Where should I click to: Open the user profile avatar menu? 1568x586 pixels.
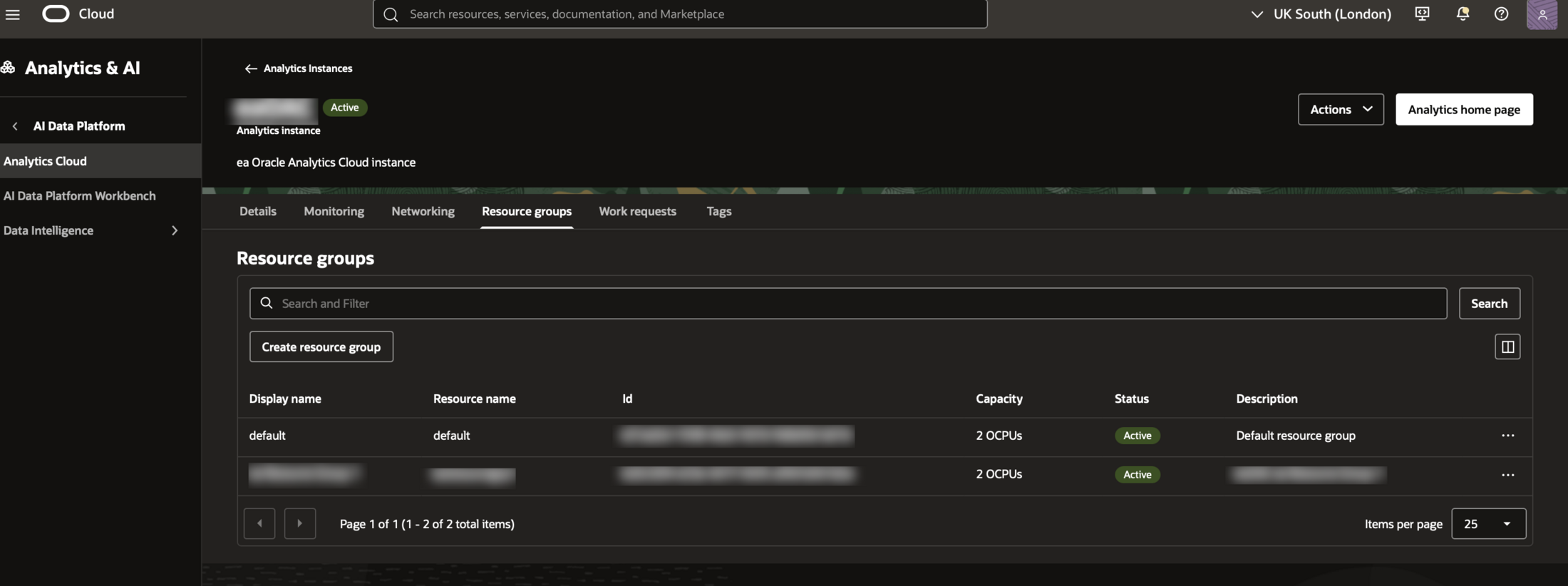[1542, 14]
